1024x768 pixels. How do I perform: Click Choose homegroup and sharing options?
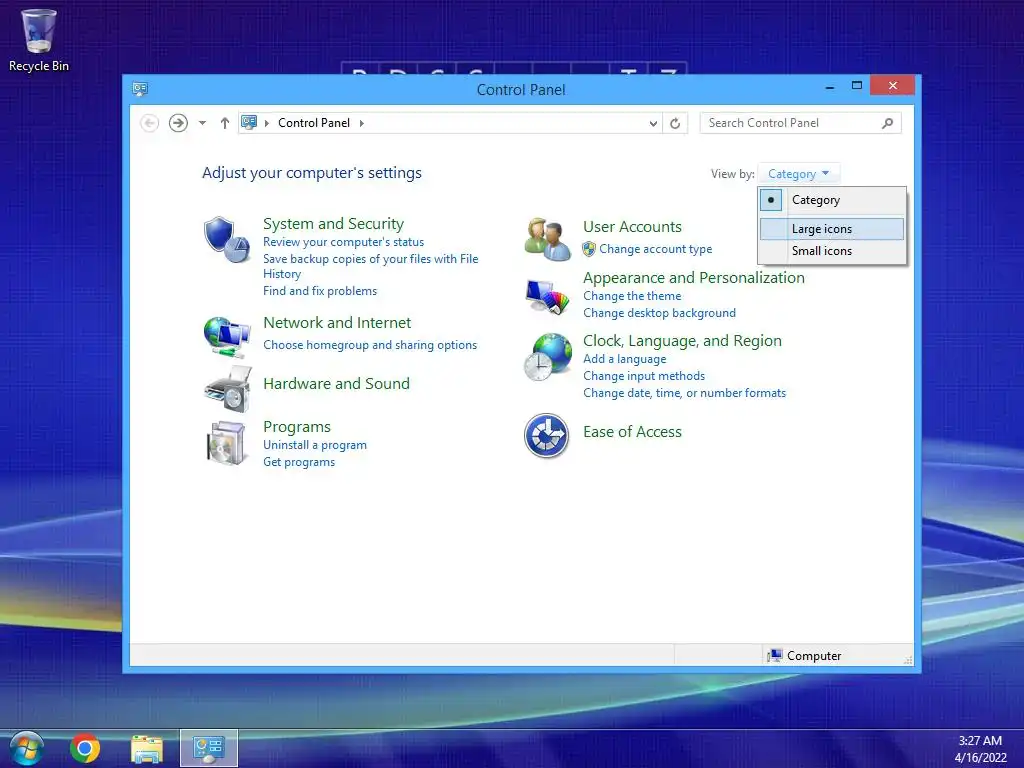[x=370, y=345]
